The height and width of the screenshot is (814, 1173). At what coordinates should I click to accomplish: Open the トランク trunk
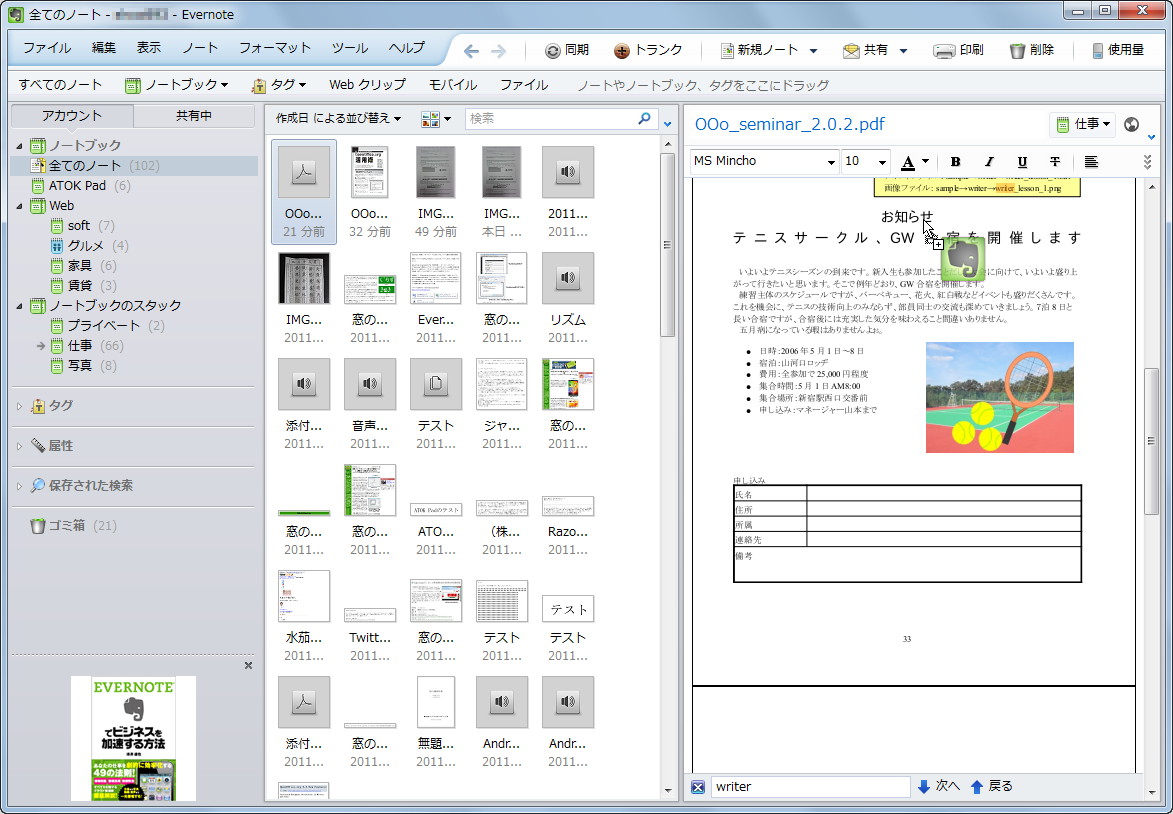648,50
